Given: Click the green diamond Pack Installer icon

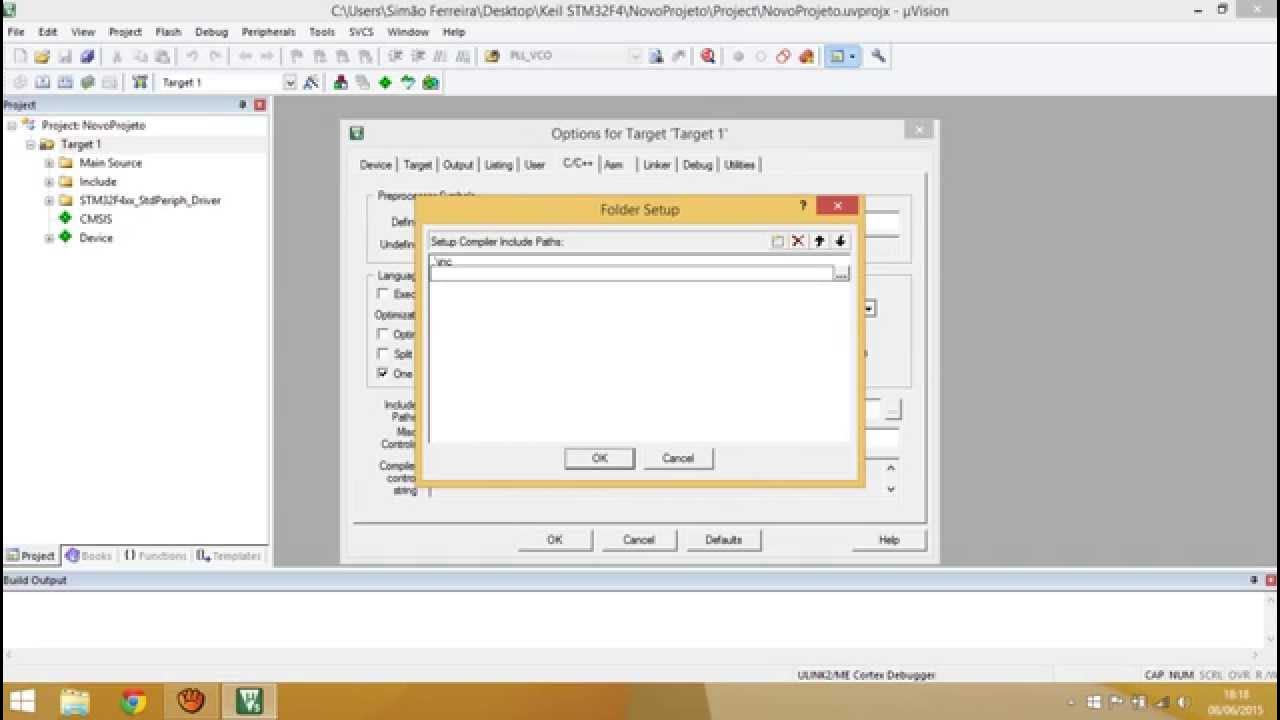Looking at the screenshot, I should click(385, 83).
